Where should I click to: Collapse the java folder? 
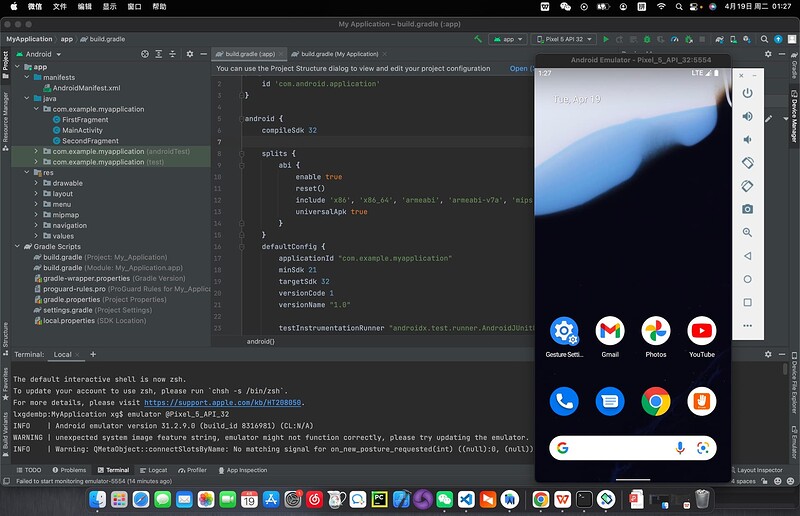(27, 99)
